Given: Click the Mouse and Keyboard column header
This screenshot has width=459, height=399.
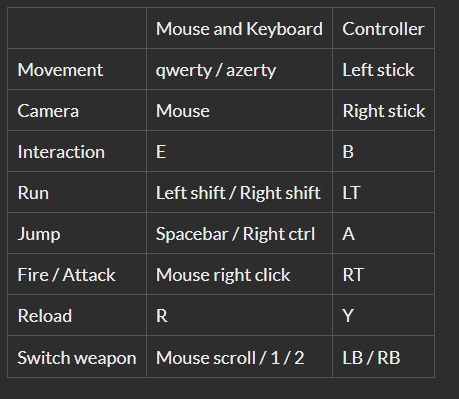Looking at the screenshot, I should (x=239, y=29).
